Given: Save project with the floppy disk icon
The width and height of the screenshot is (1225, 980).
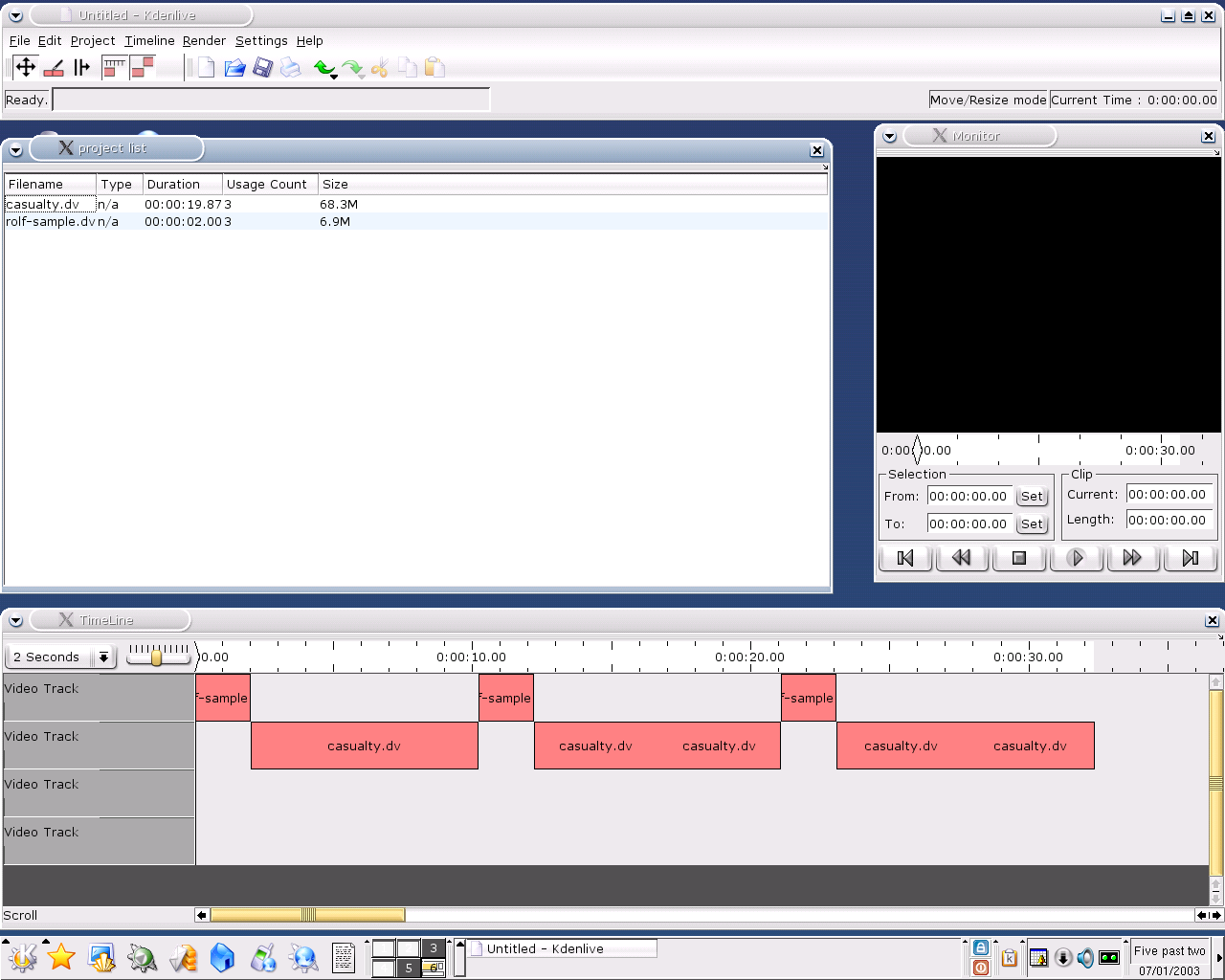Looking at the screenshot, I should pyautogui.click(x=262, y=67).
